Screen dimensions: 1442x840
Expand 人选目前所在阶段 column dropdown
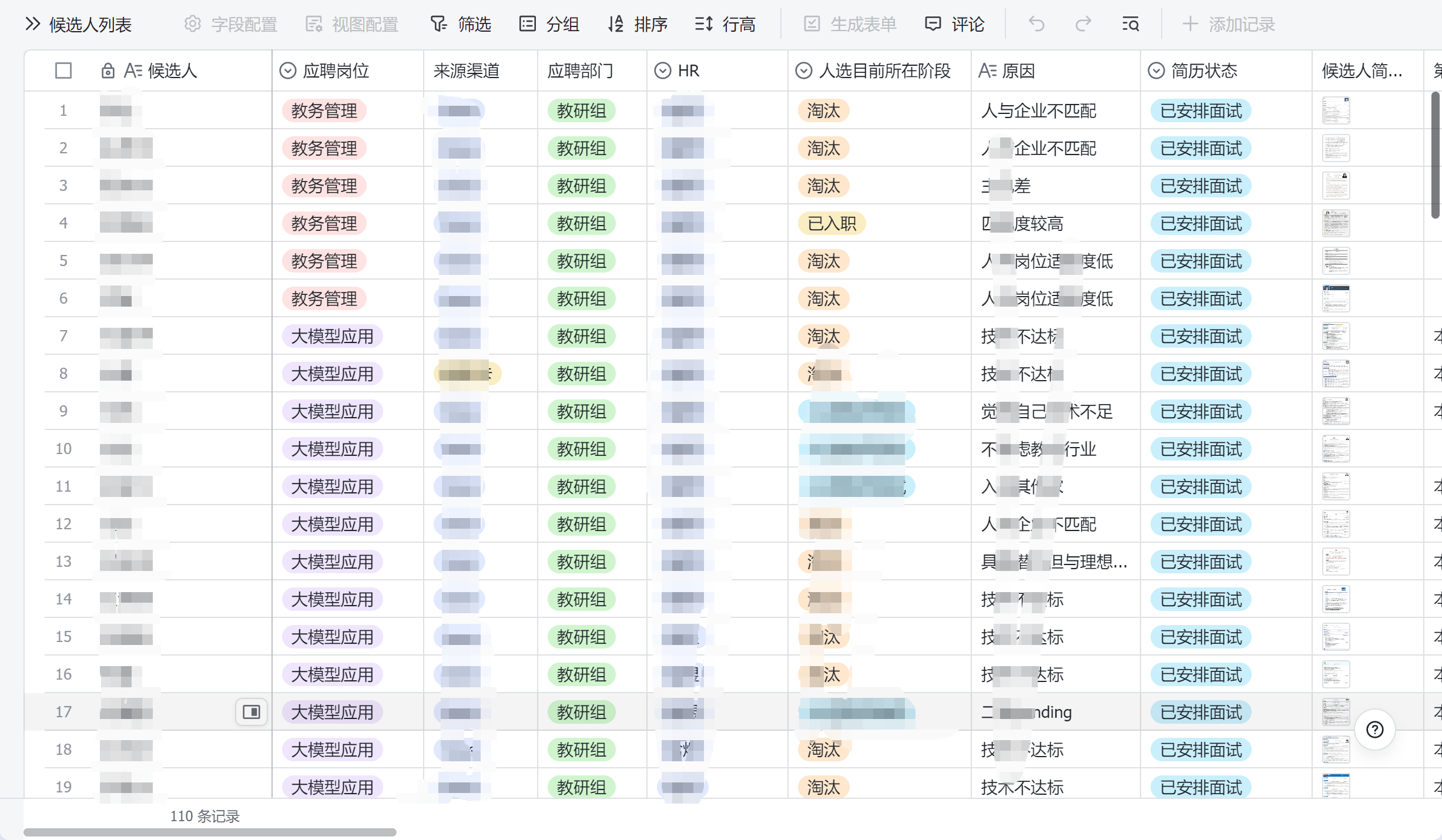803,71
